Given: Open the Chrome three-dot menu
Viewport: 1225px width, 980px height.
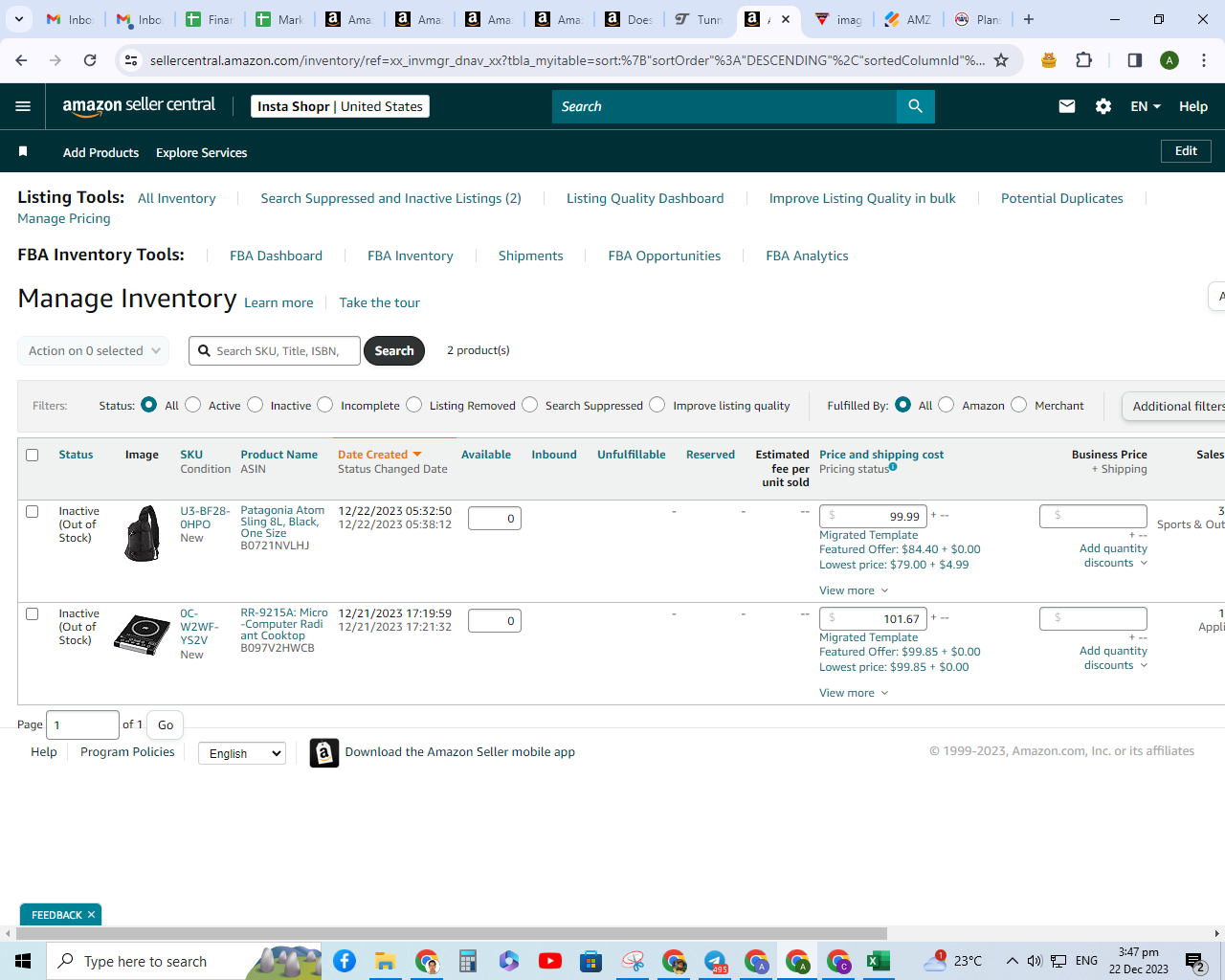Looking at the screenshot, I should 1204,60.
